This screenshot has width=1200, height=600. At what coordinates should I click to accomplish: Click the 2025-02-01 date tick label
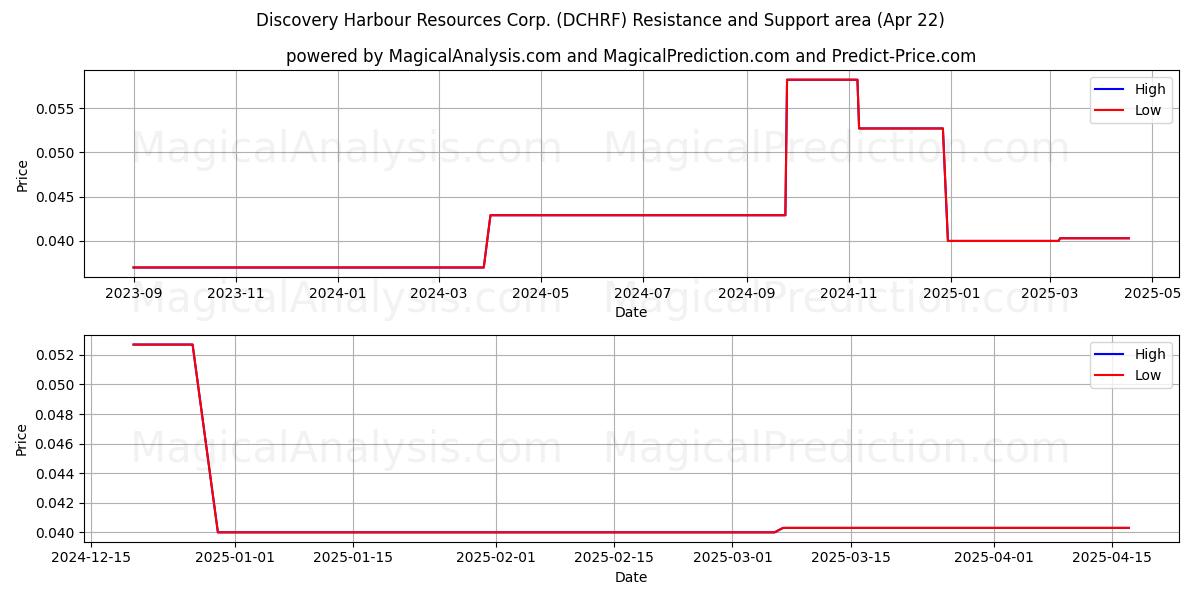(x=496, y=559)
